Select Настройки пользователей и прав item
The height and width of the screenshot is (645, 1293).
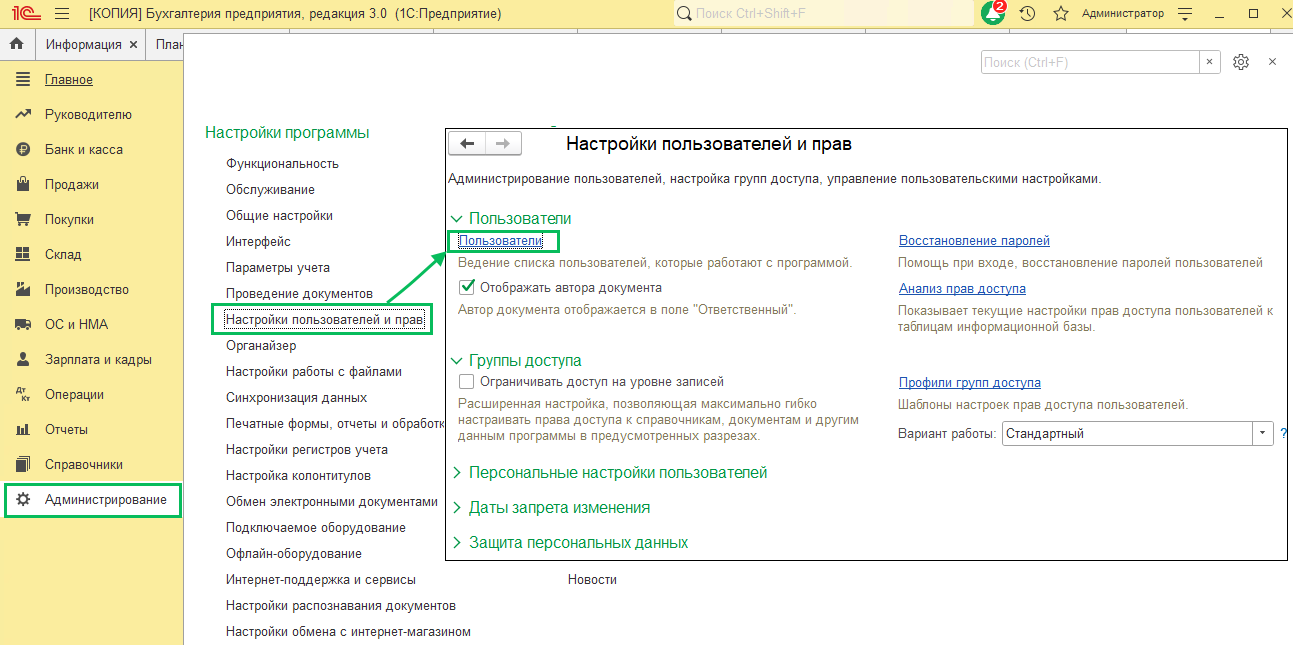[x=324, y=320]
